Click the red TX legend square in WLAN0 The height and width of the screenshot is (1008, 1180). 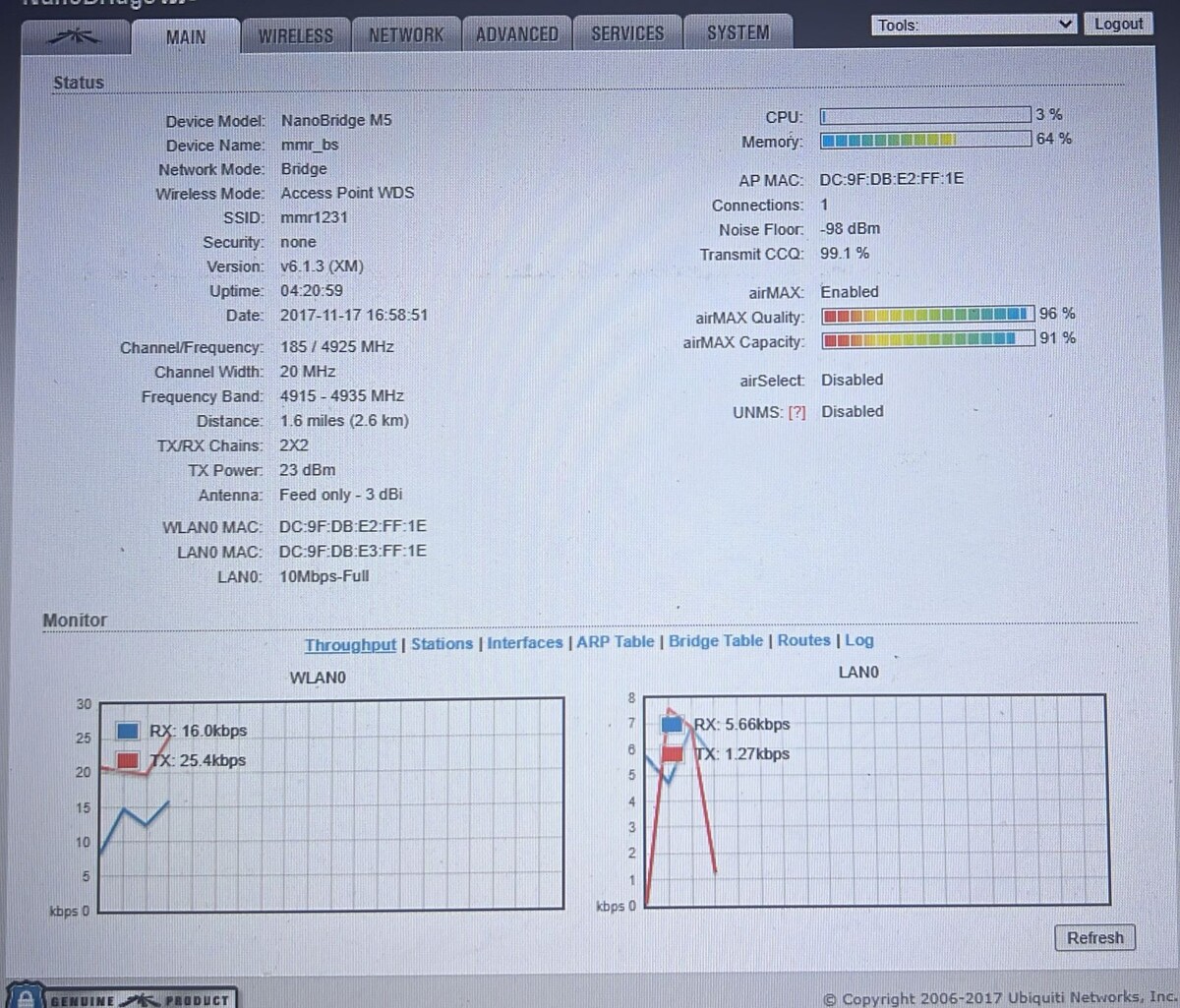pos(128,760)
